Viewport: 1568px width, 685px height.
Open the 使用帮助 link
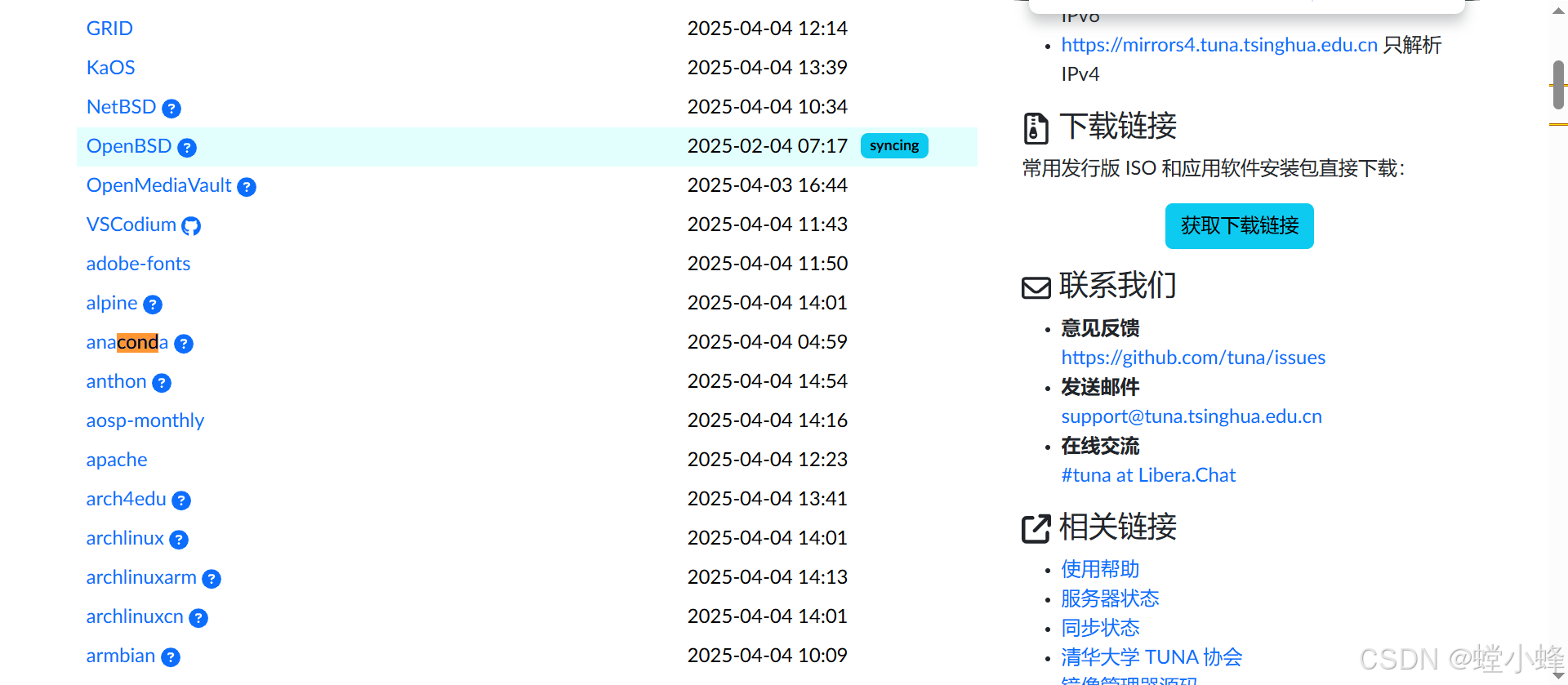[x=1100, y=569]
